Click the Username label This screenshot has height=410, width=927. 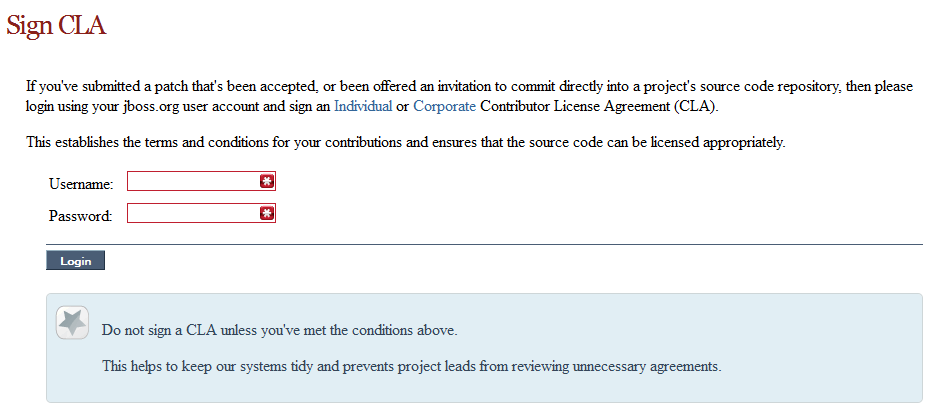click(81, 184)
